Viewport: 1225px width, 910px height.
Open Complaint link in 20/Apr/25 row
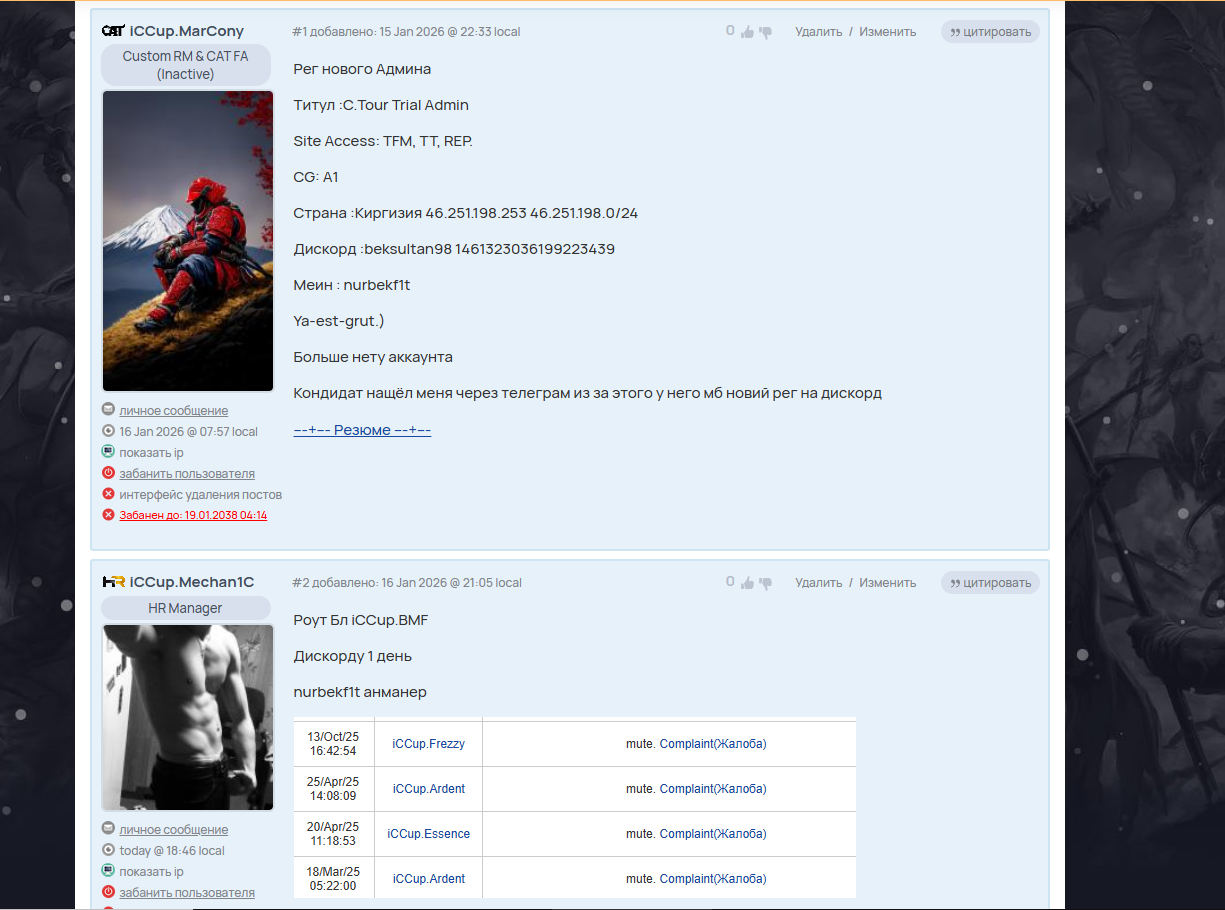pyautogui.click(x=713, y=834)
